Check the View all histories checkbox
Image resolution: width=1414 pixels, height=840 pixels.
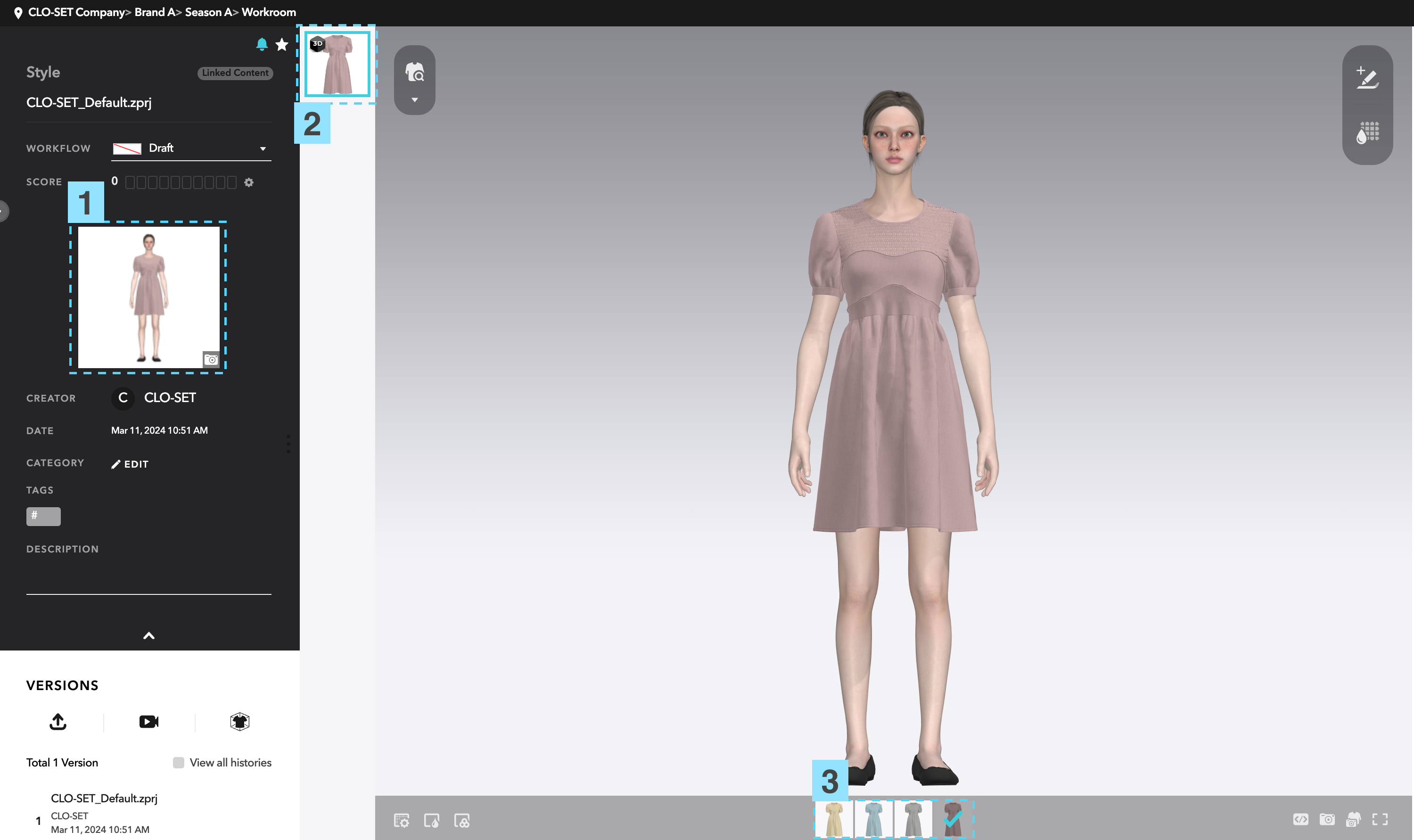pos(179,762)
